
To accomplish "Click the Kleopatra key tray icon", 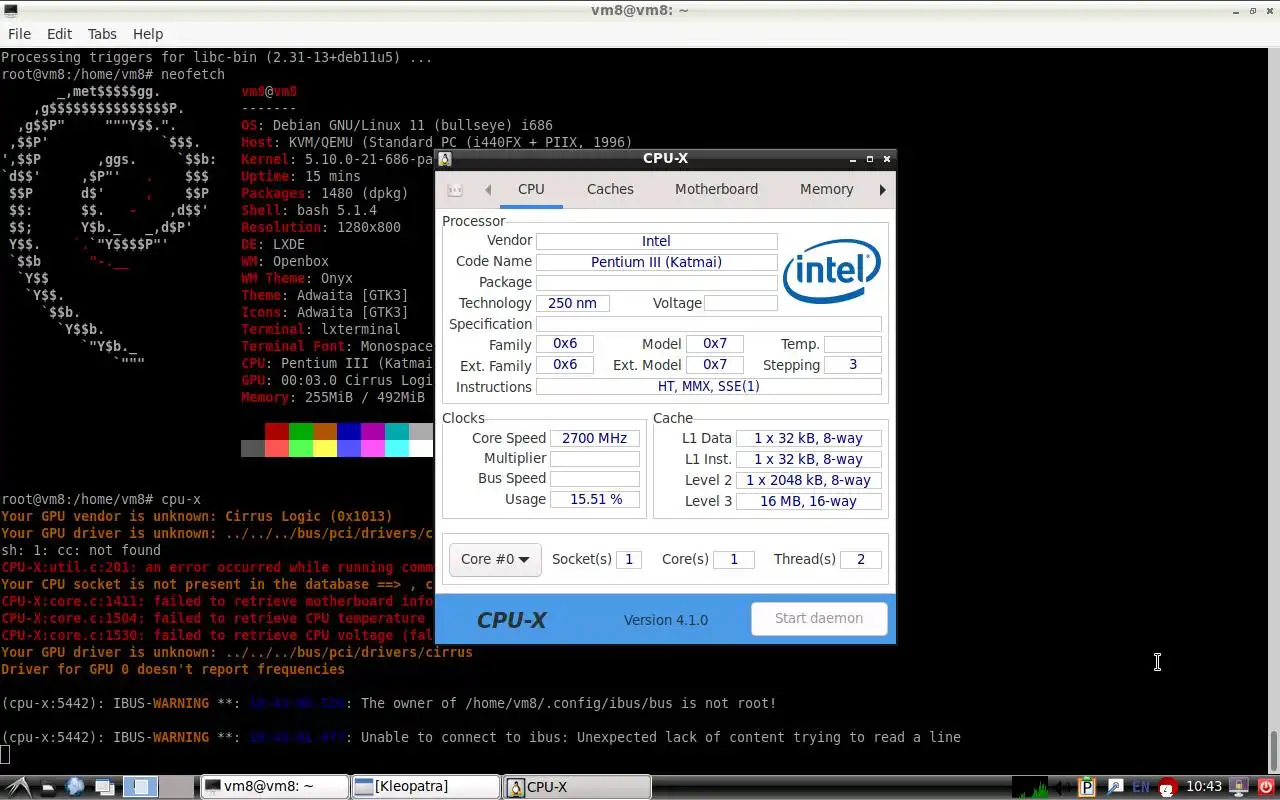I will pos(1115,787).
